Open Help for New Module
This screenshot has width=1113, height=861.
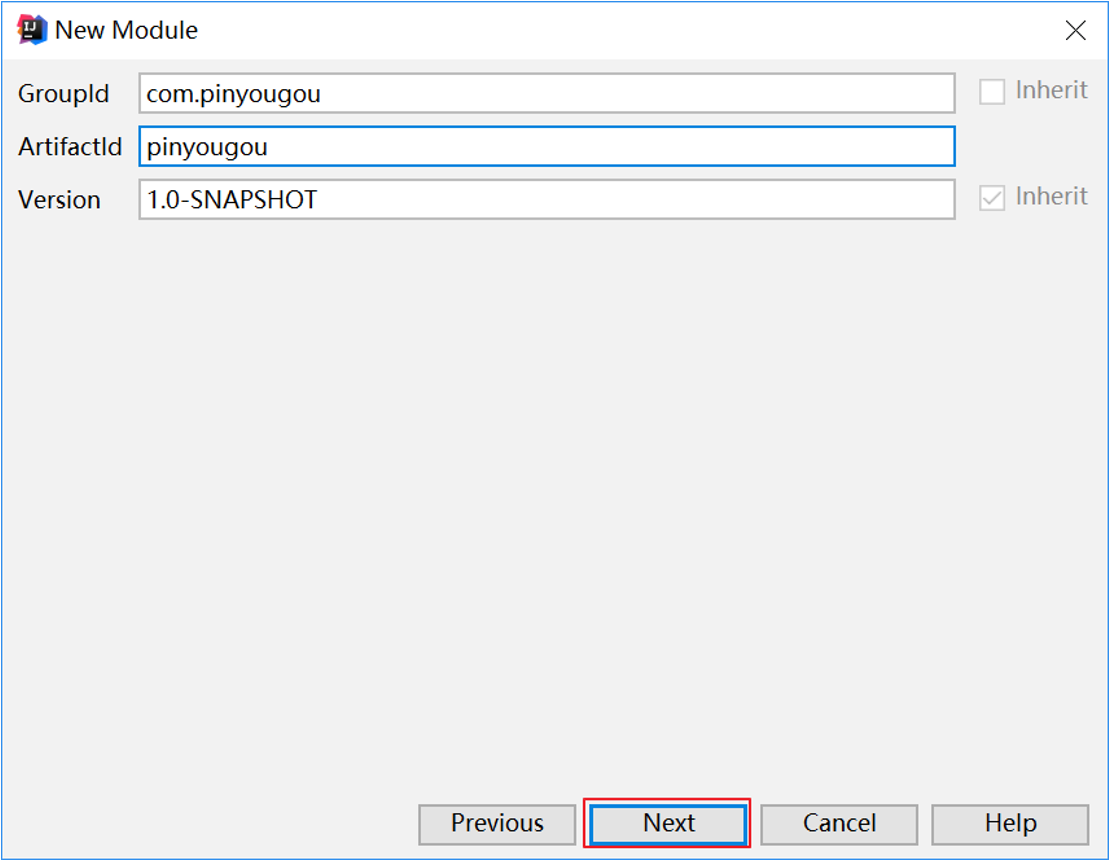1010,824
